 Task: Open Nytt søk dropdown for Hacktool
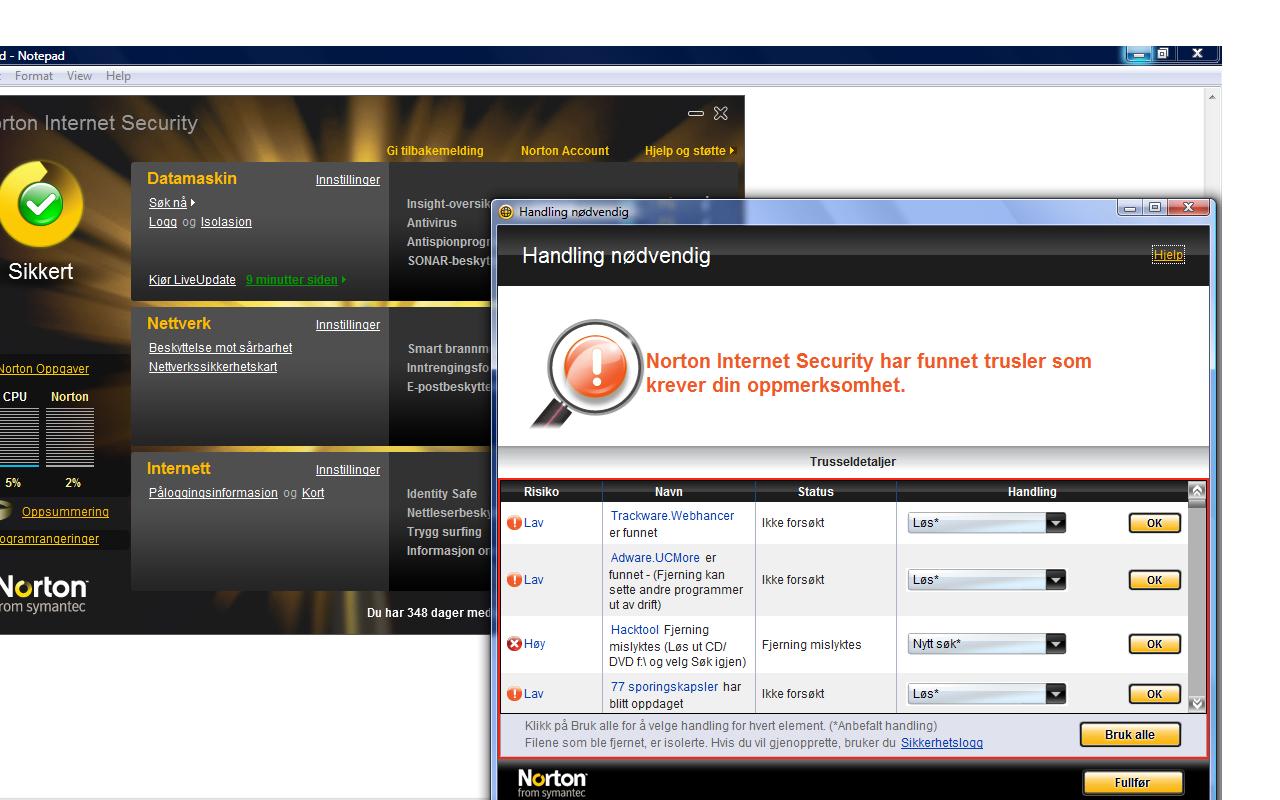tap(1055, 644)
